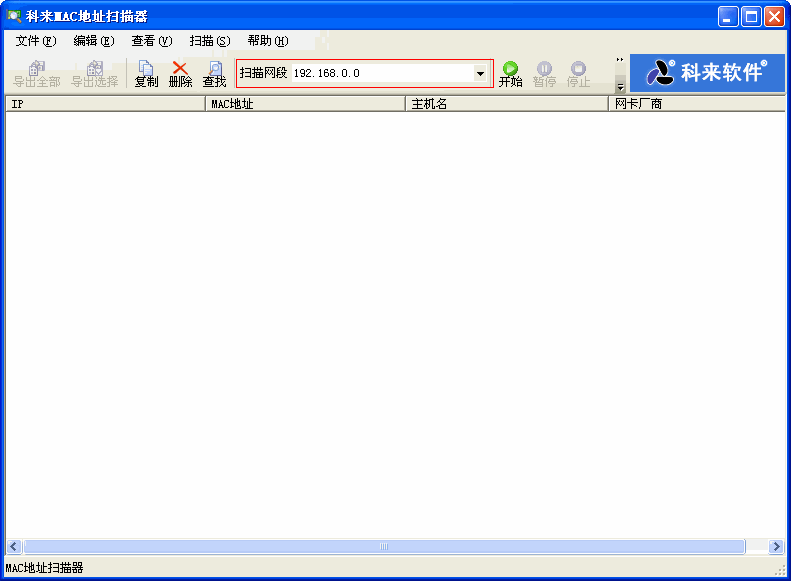Click the Export Selected (导出选择) toolbar icon

point(94,74)
